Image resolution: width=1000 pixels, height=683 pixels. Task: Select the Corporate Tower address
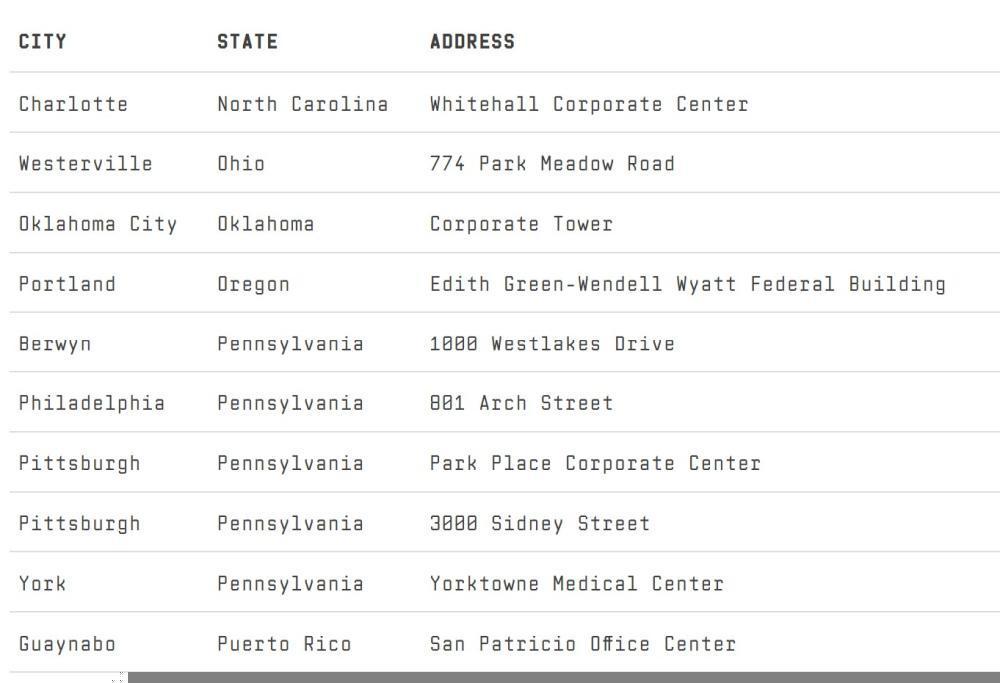click(x=521, y=224)
